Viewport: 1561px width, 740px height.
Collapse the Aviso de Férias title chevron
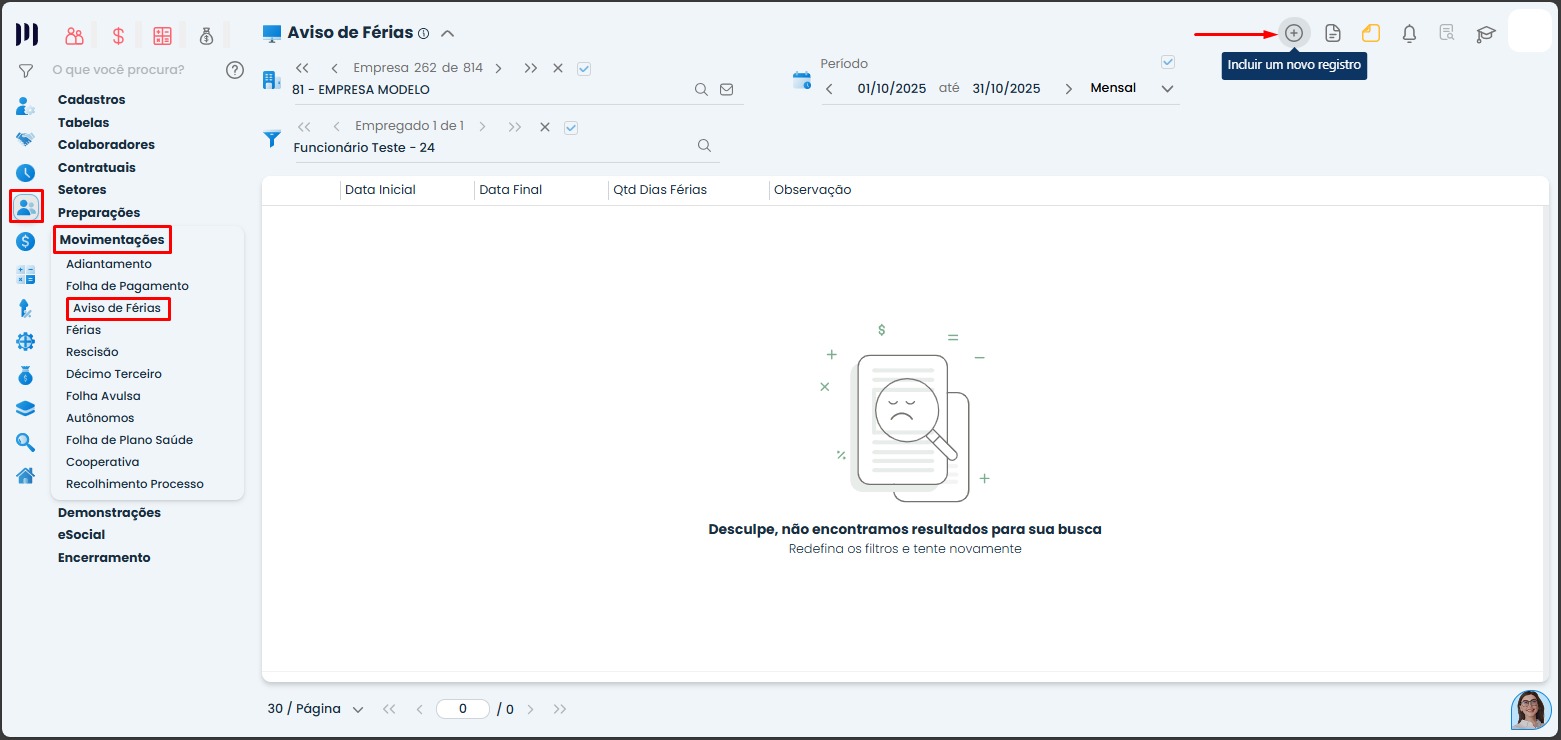pyautogui.click(x=448, y=33)
